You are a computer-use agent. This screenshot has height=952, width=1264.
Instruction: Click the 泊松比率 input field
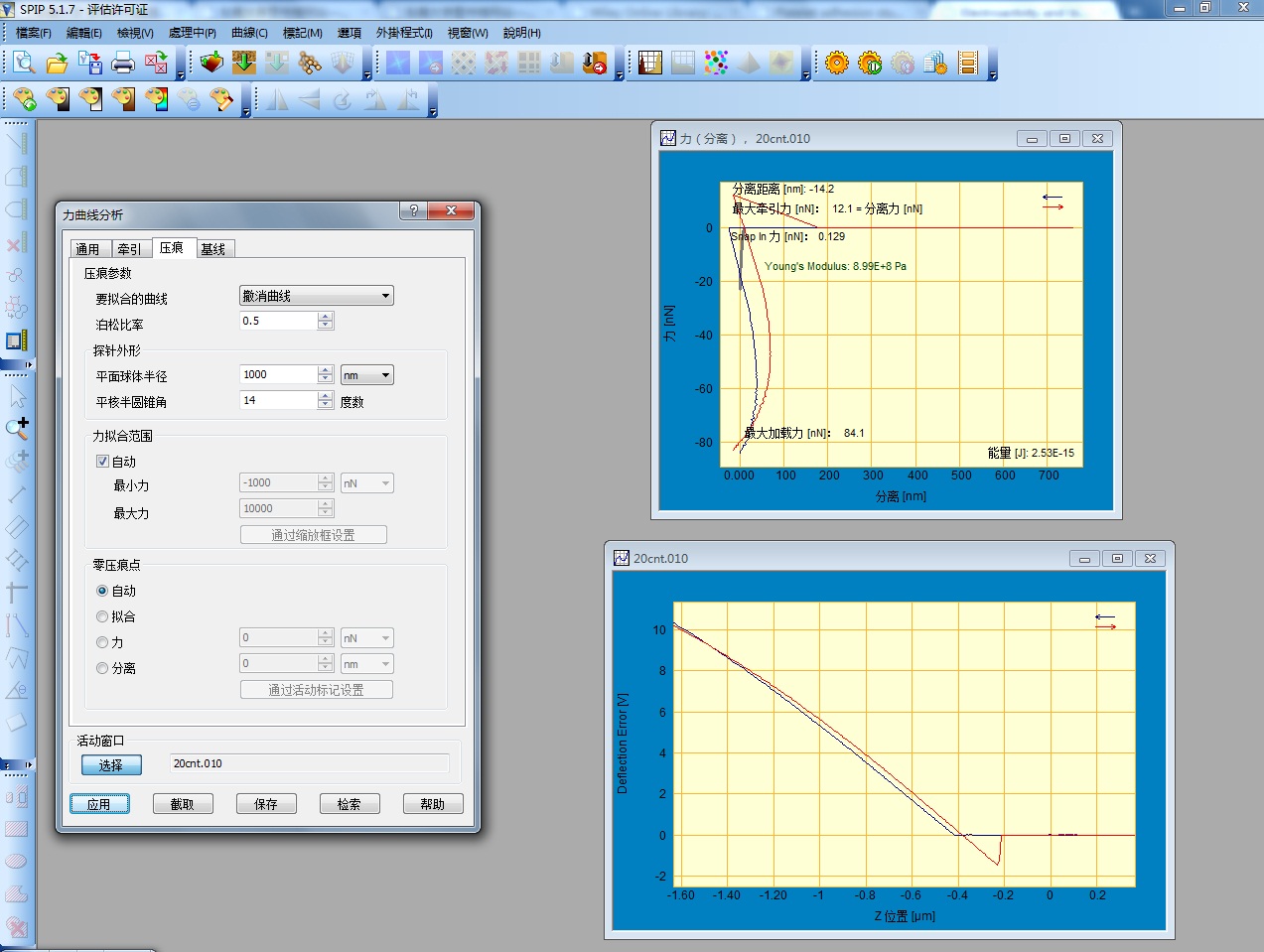[279, 321]
